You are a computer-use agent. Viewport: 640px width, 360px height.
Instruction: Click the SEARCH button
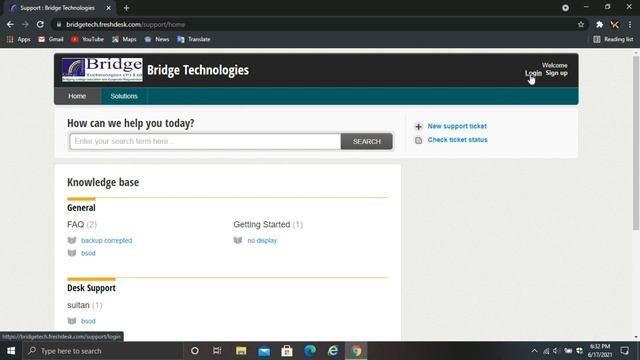[x=367, y=141]
